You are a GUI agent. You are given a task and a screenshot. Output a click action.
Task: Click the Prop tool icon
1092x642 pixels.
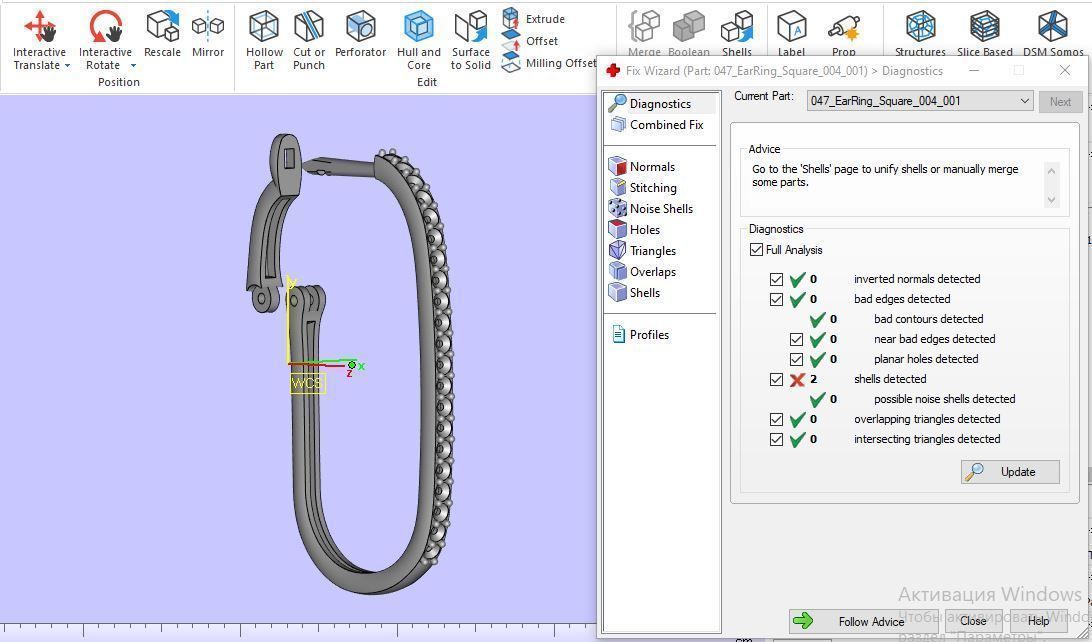[843, 28]
